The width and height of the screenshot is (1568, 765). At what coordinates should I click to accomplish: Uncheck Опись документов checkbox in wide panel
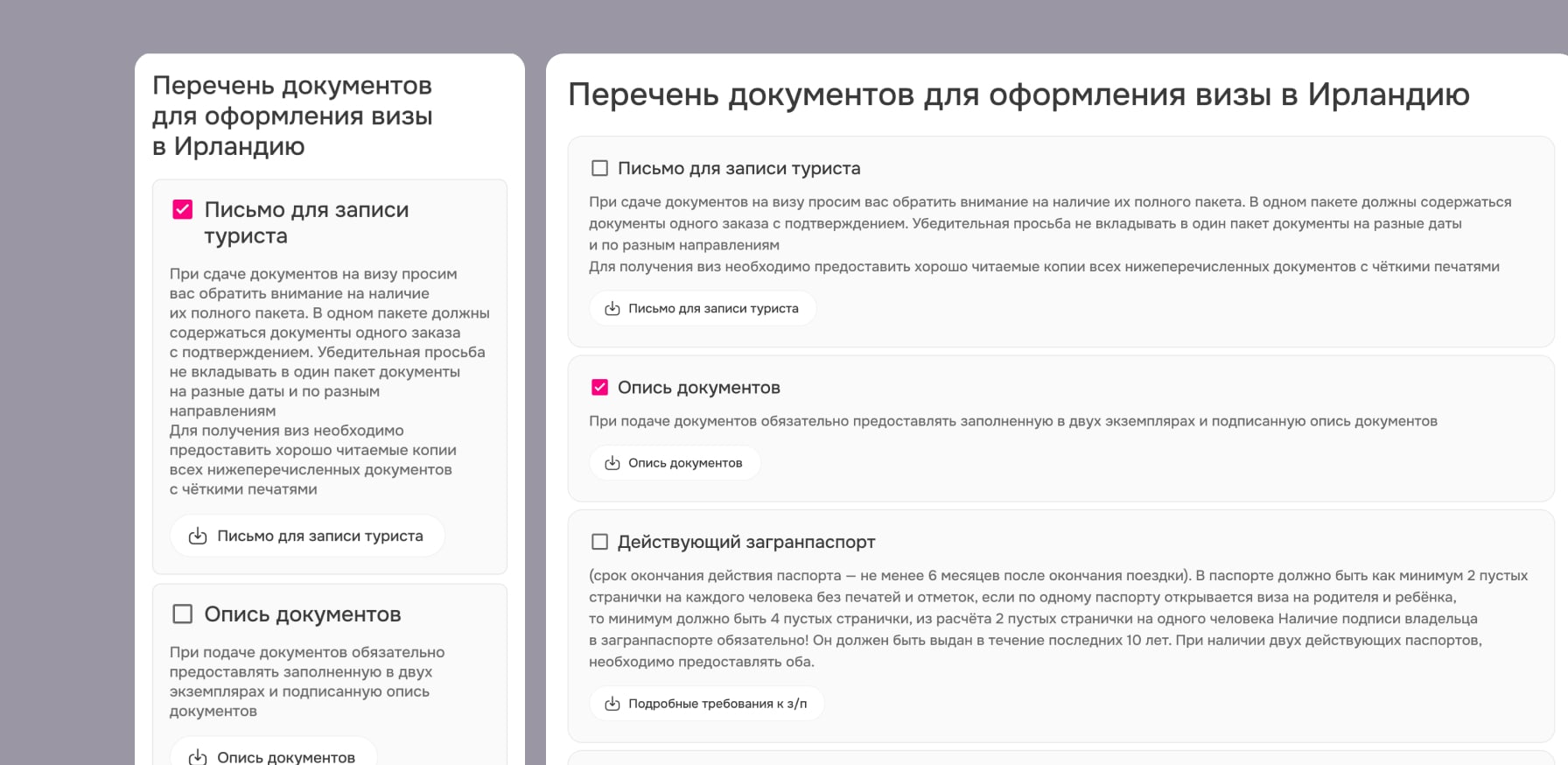click(599, 387)
